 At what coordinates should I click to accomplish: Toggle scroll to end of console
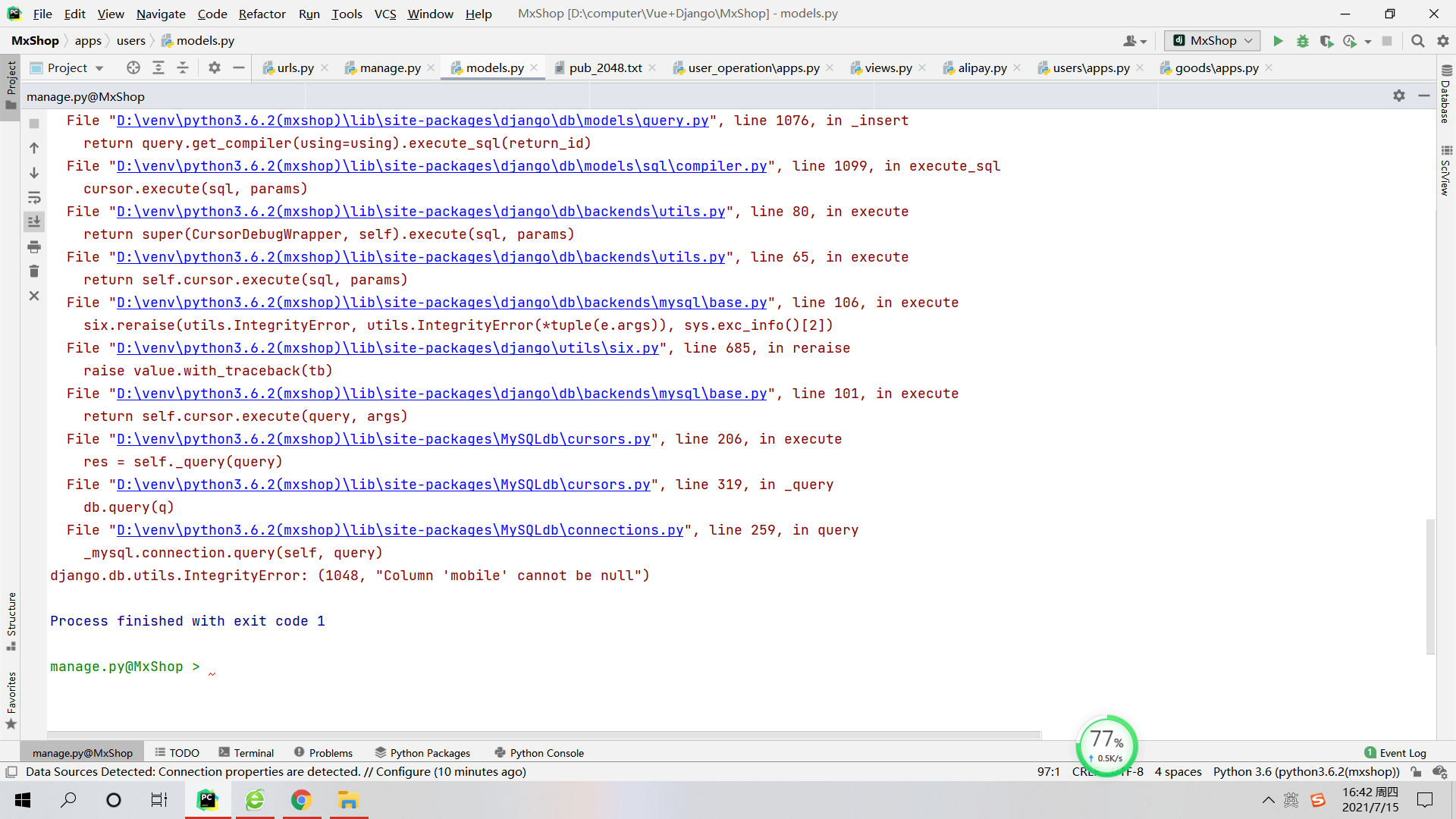click(34, 221)
